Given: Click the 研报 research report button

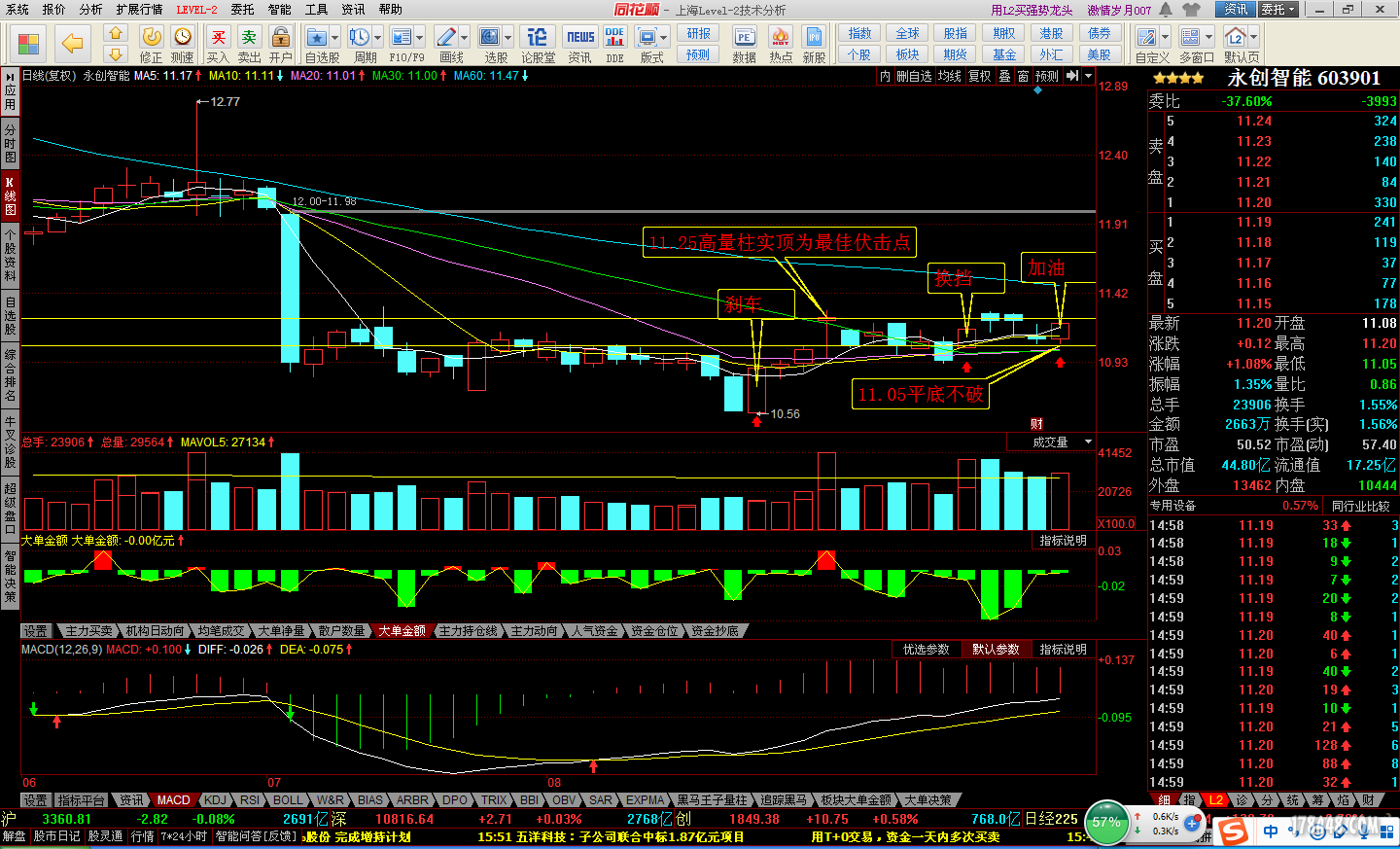Looking at the screenshot, I should (x=699, y=34).
